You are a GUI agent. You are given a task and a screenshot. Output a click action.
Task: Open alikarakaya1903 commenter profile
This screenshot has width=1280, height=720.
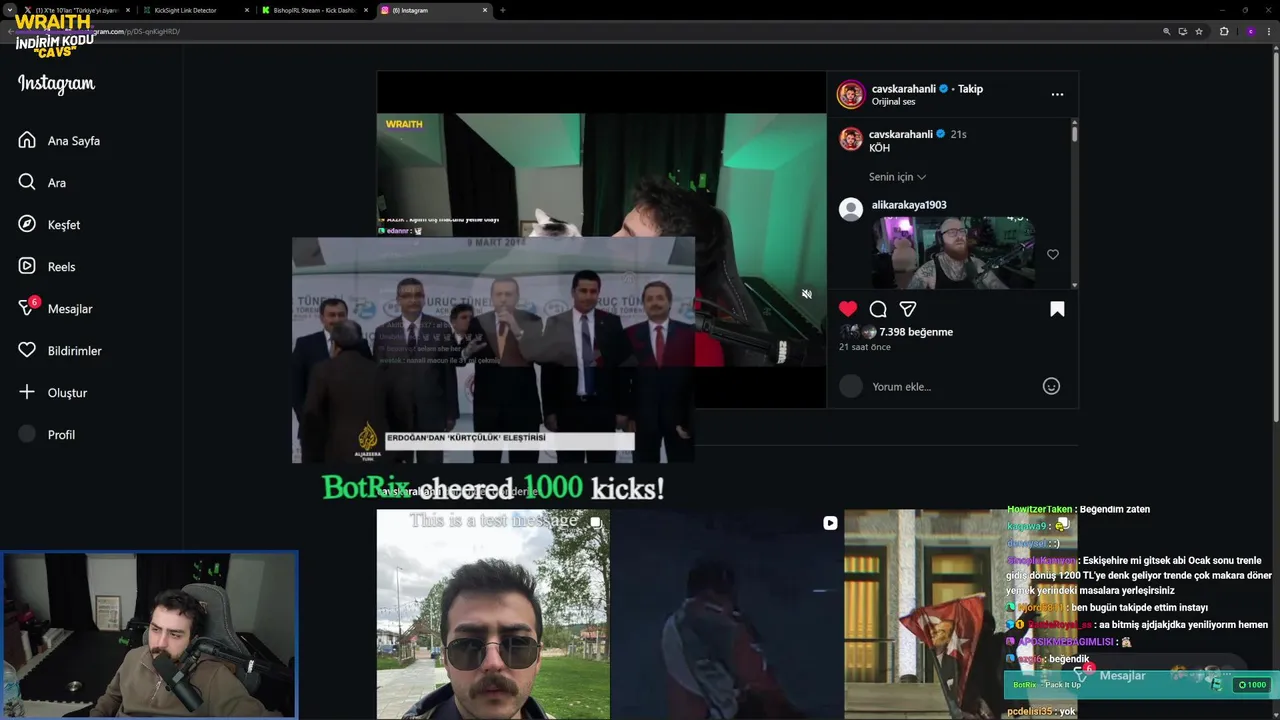(909, 205)
